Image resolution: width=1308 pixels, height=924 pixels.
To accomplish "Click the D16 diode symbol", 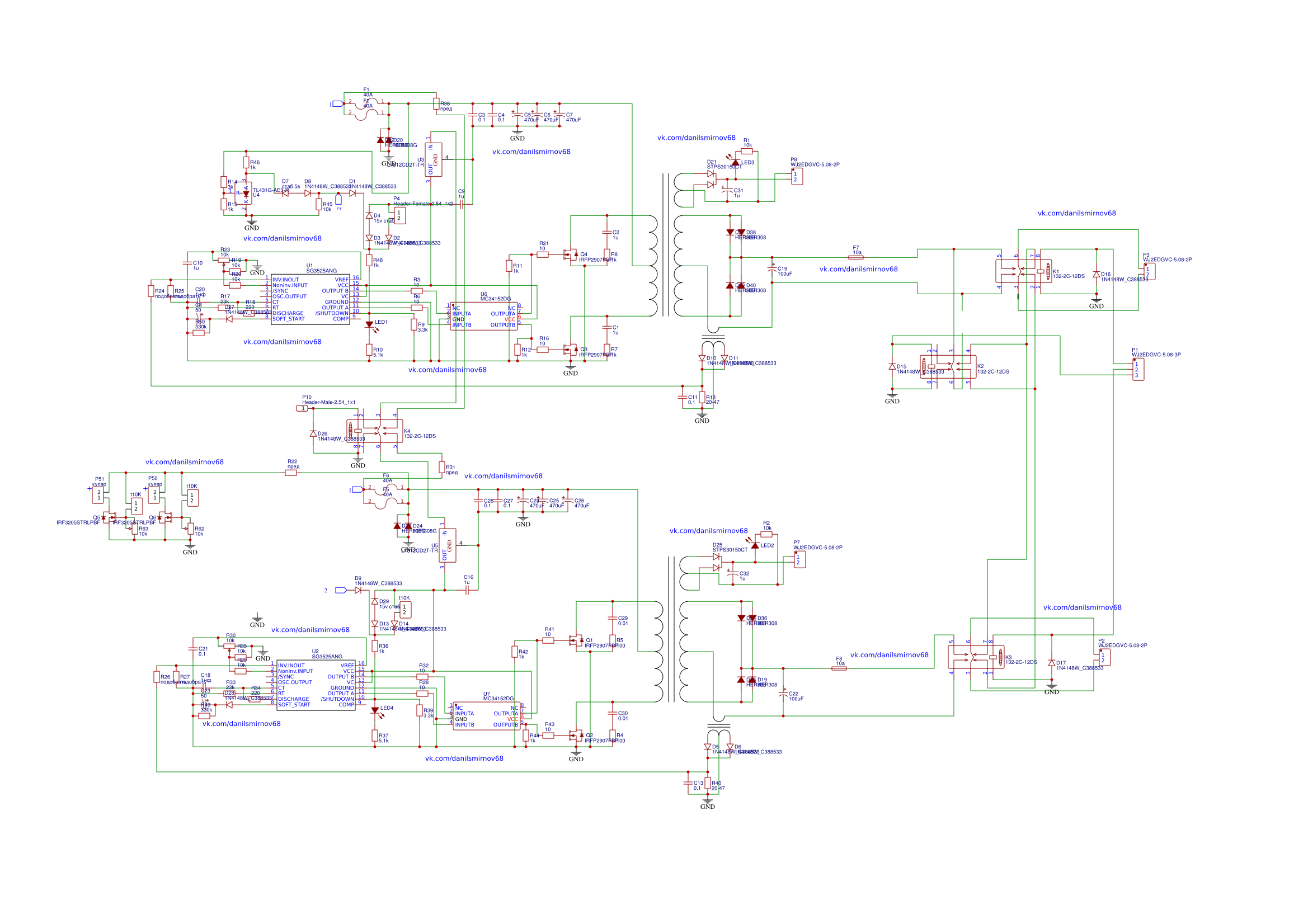I will (1097, 275).
